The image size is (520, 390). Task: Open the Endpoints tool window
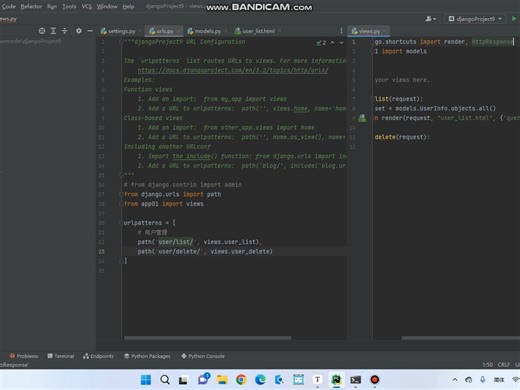[98, 356]
